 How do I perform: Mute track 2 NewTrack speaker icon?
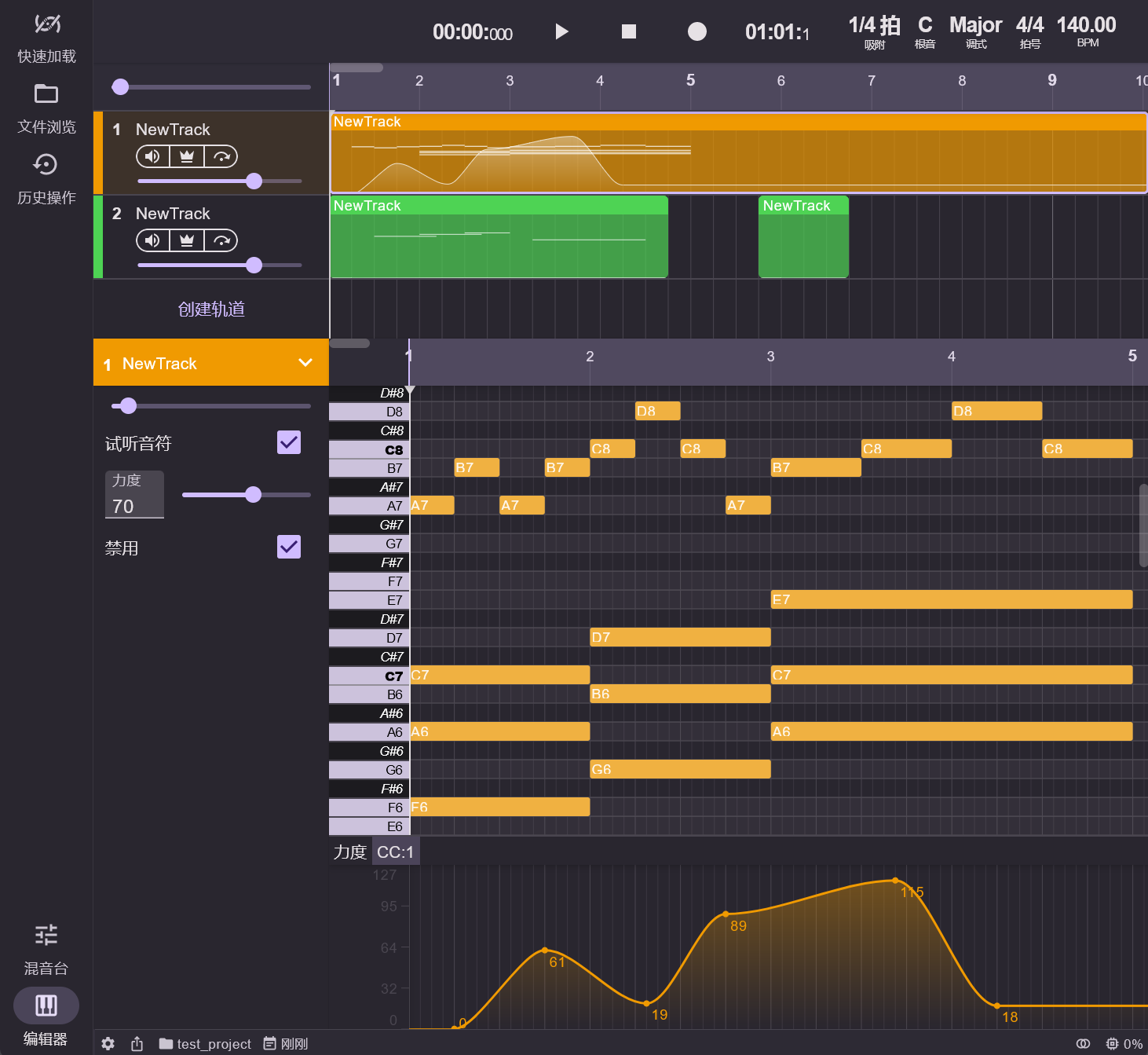click(153, 240)
